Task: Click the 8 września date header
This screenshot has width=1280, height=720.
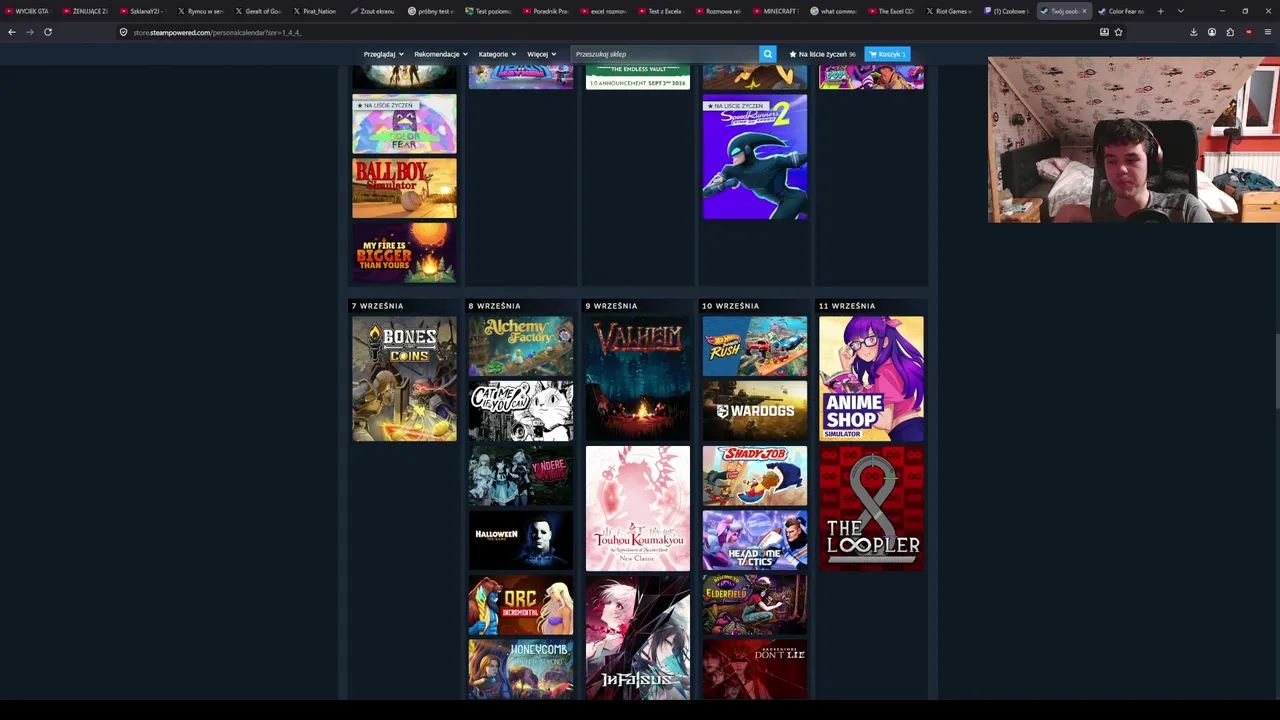Action: (x=495, y=306)
